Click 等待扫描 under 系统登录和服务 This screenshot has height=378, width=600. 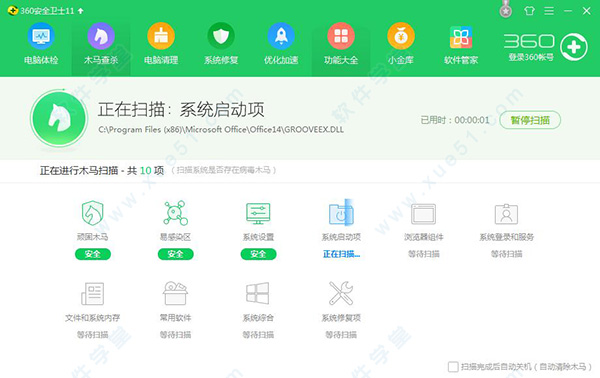[x=506, y=254]
